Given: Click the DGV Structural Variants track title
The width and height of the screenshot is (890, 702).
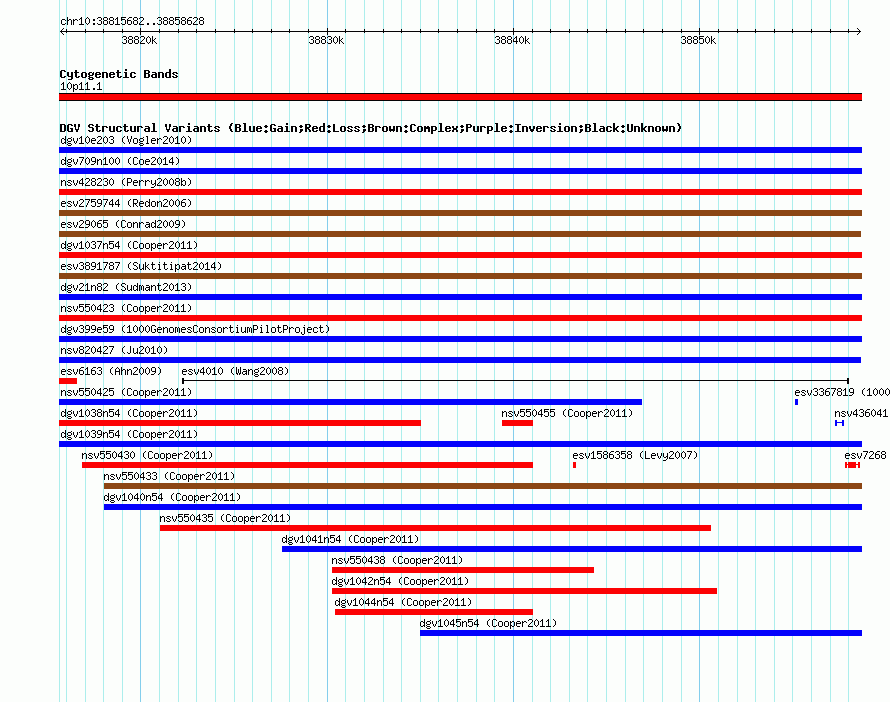Looking at the screenshot, I should (371, 128).
